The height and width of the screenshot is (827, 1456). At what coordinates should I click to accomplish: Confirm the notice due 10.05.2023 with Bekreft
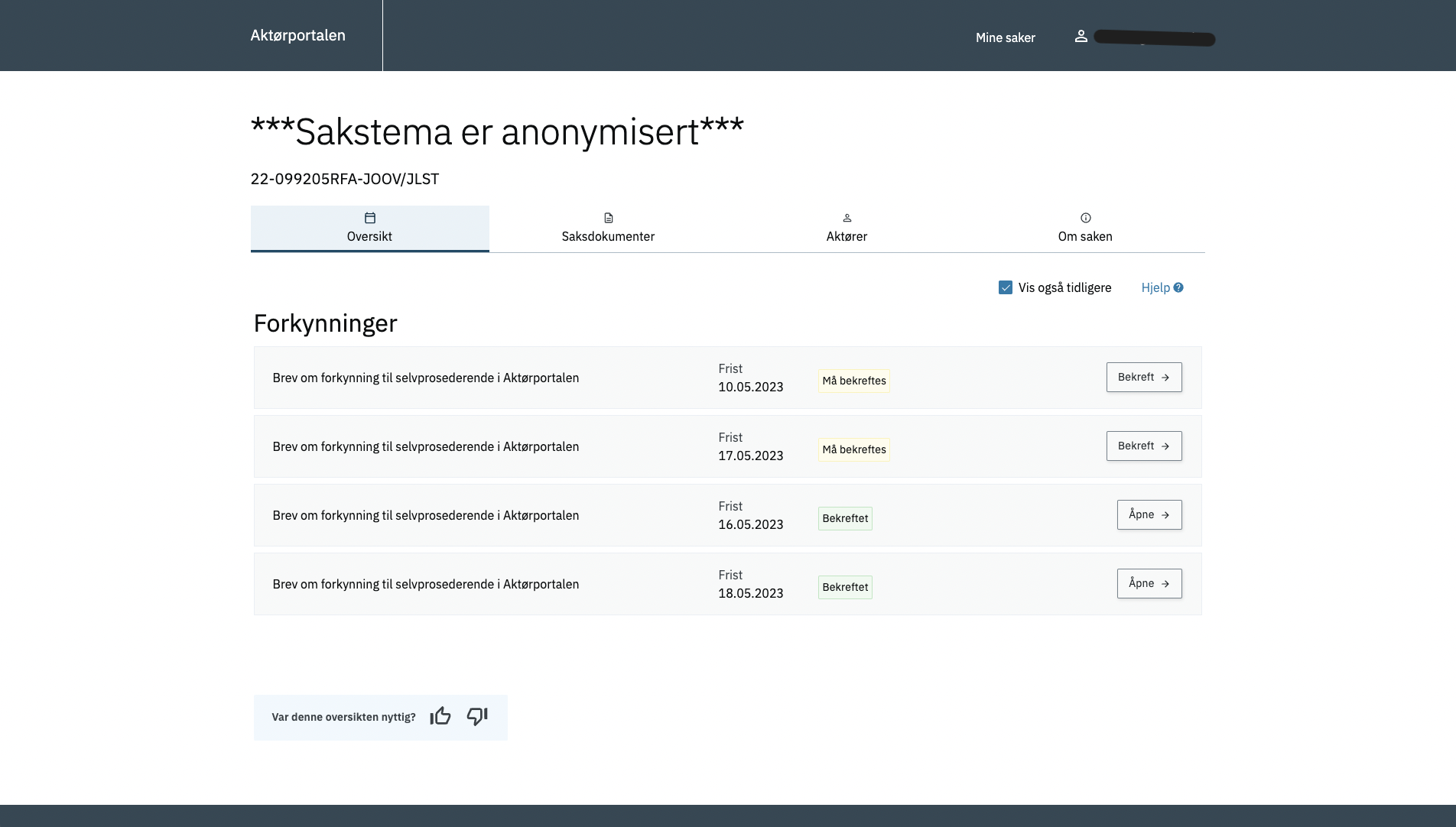coord(1144,377)
